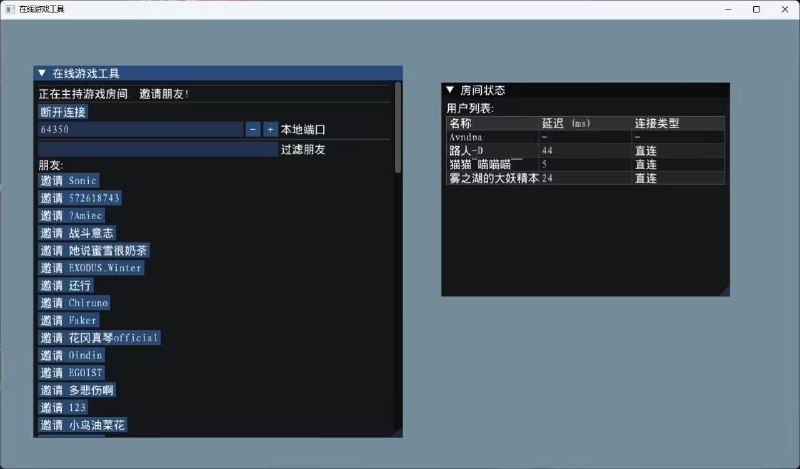
Task: Invite friend Faker
Action: (x=69, y=320)
